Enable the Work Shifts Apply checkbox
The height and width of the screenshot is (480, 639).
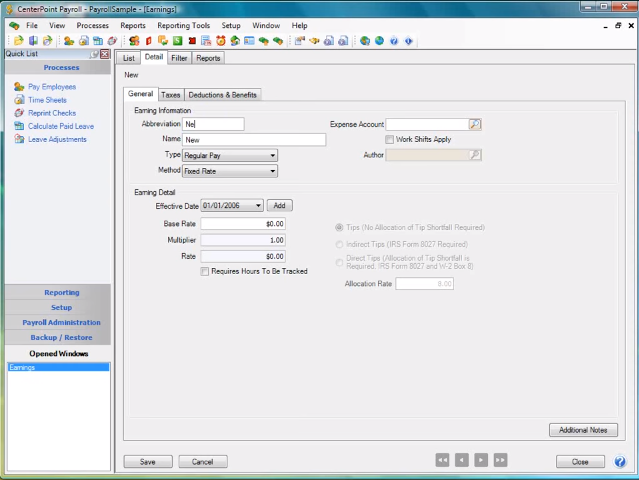389,139
